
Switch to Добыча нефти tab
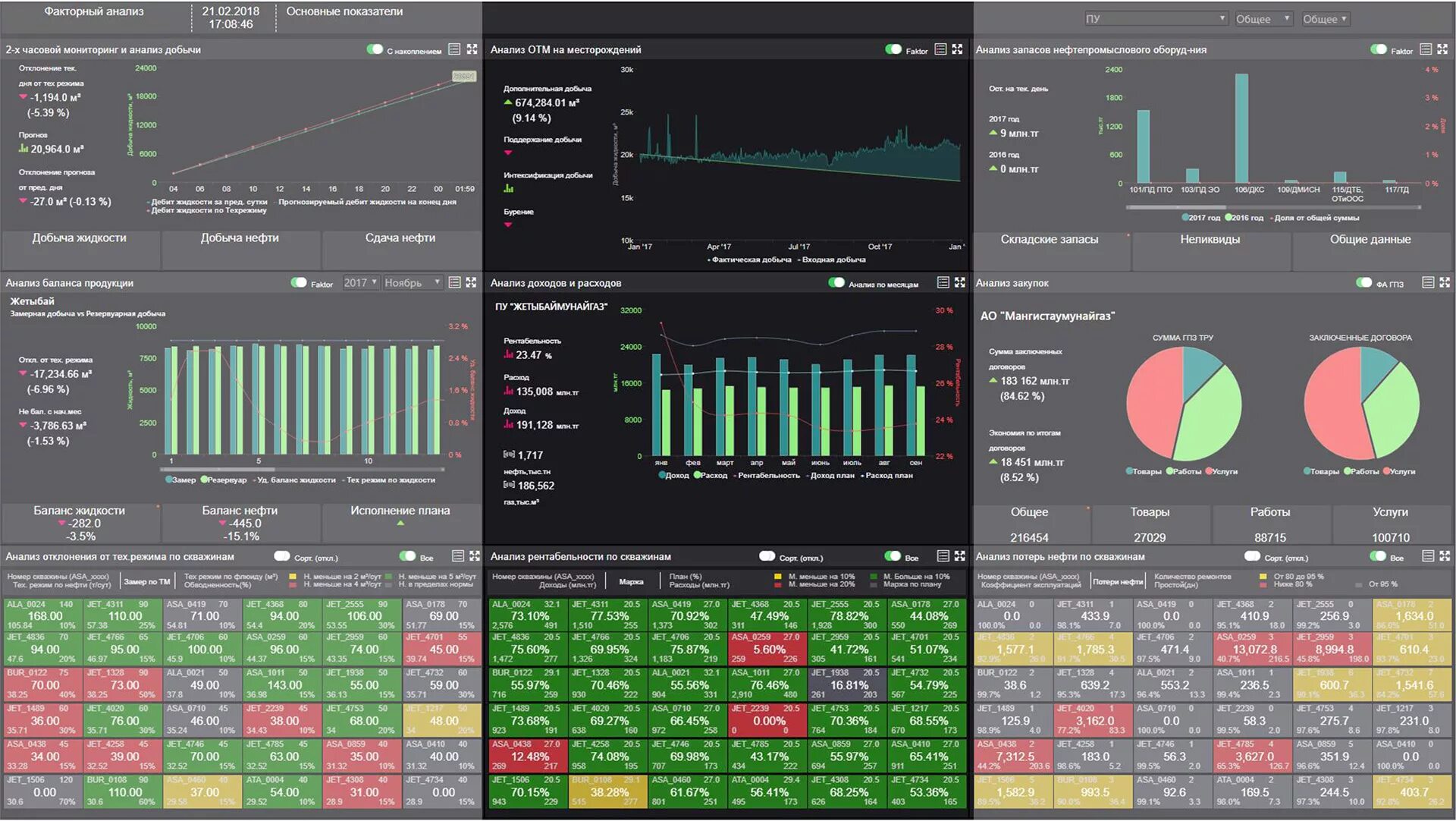click(x=240, y=238)
